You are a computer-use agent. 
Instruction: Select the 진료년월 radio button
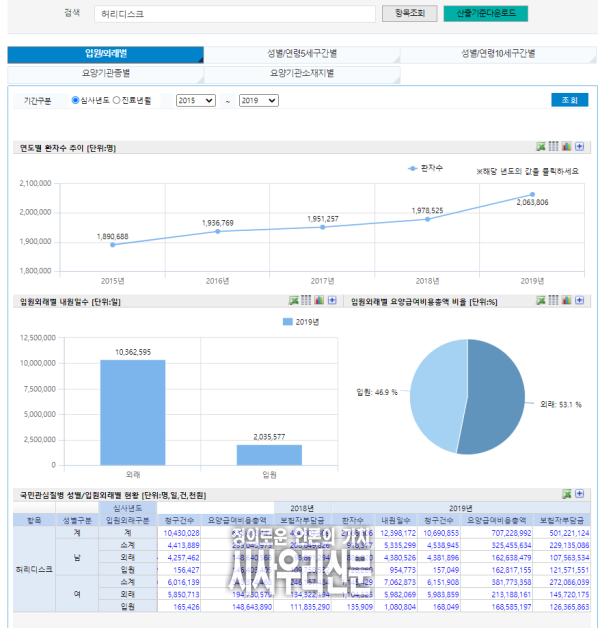[117, 100]
